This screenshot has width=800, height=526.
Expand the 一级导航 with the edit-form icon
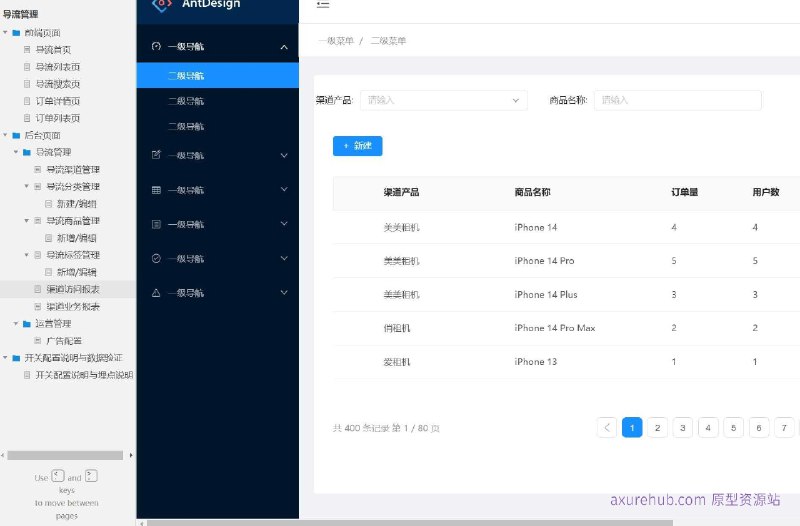[x=284, y=155]
